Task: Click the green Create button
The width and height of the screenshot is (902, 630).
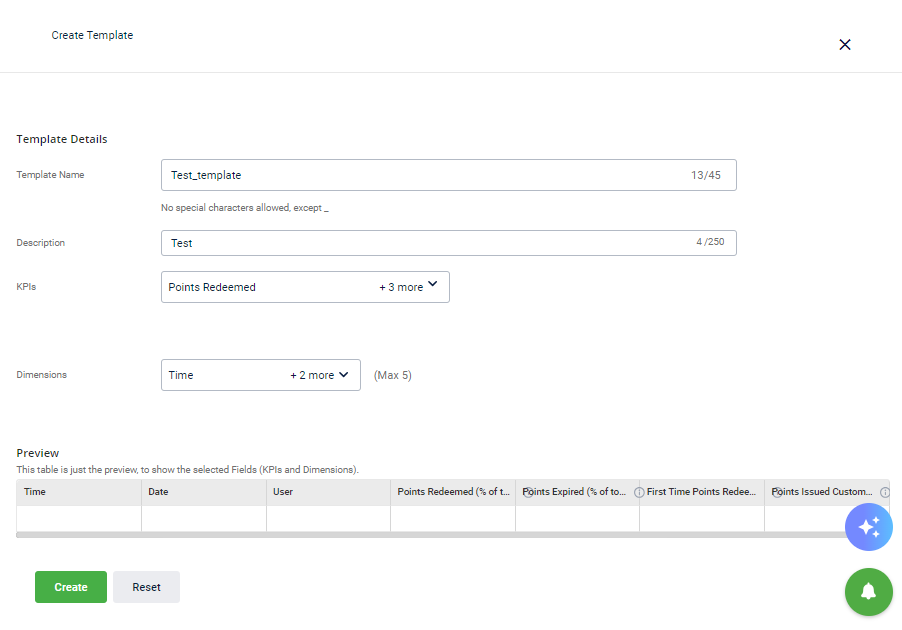Action: coord(71,587)
